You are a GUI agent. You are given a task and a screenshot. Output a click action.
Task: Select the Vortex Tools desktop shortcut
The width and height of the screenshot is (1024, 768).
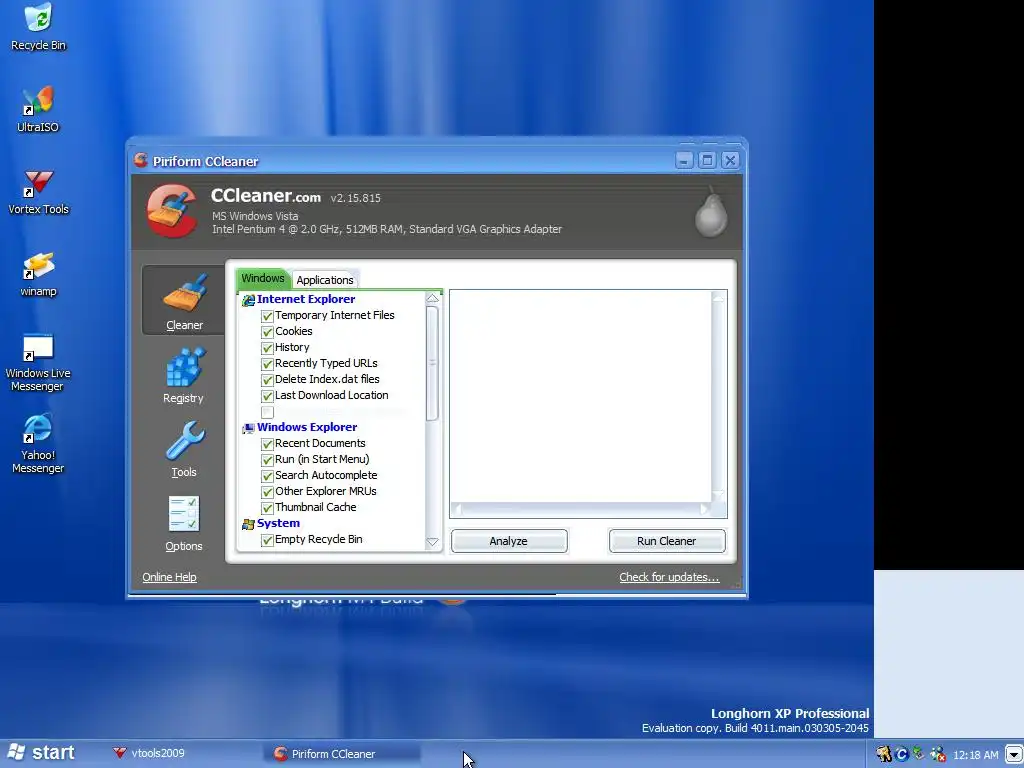click(38, 192)
